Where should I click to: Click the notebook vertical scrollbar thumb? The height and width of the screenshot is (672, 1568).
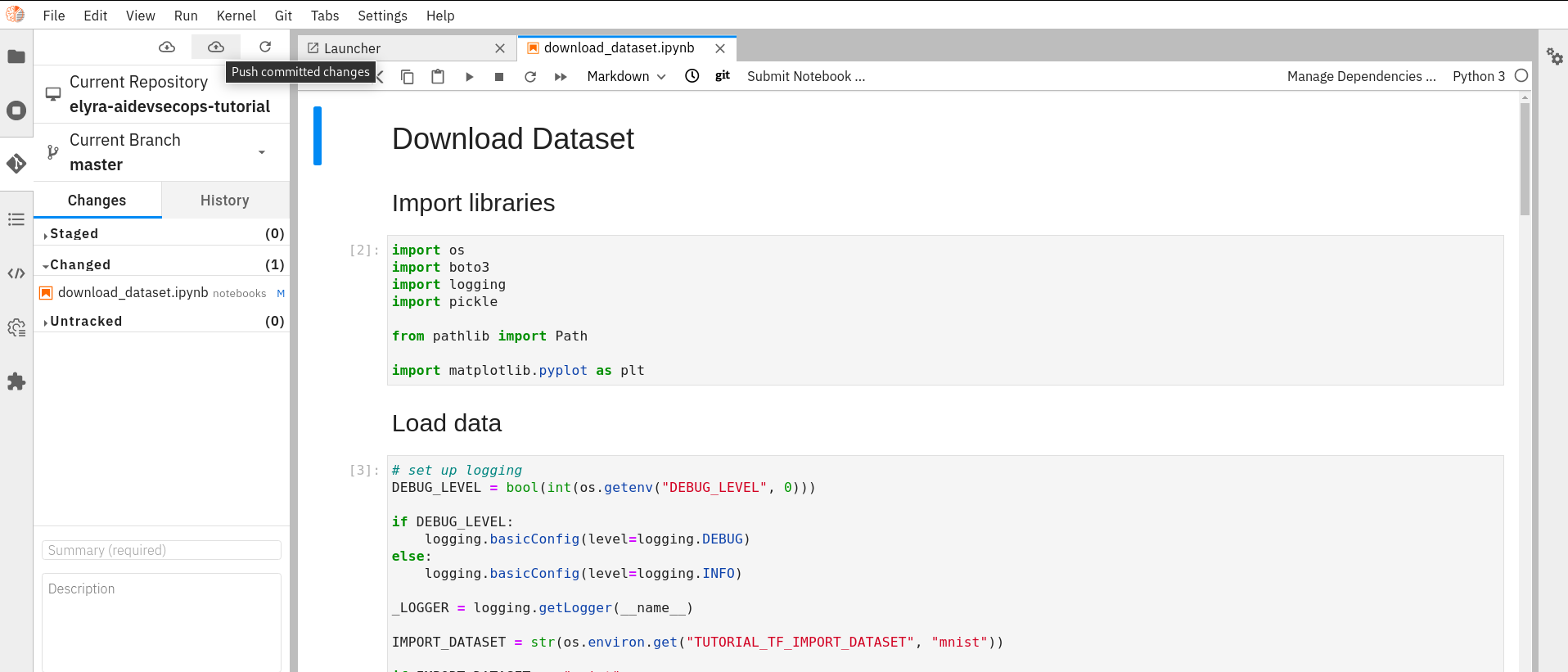[1525, 160]
